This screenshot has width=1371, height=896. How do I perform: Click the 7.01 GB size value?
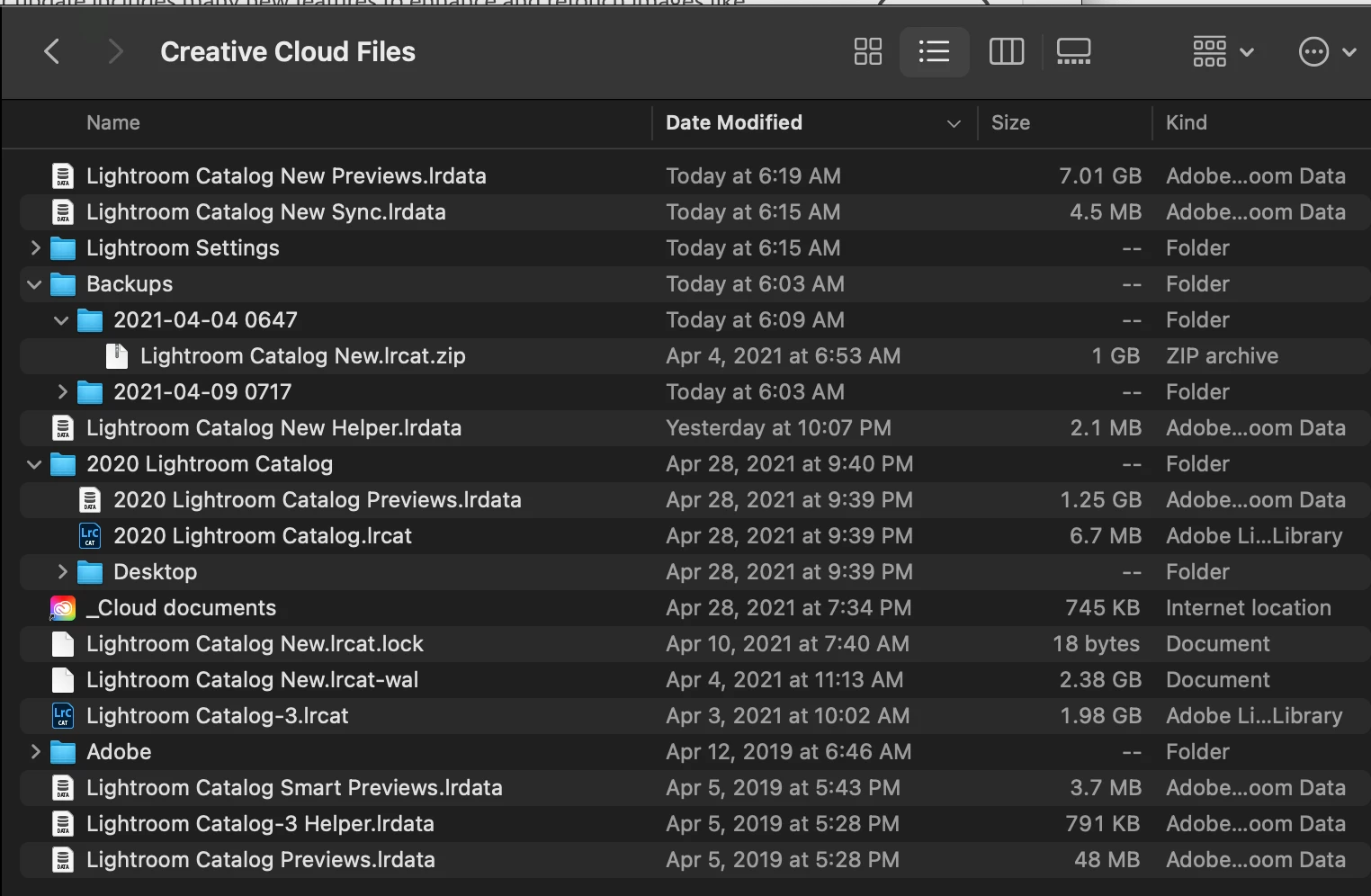1099,176
